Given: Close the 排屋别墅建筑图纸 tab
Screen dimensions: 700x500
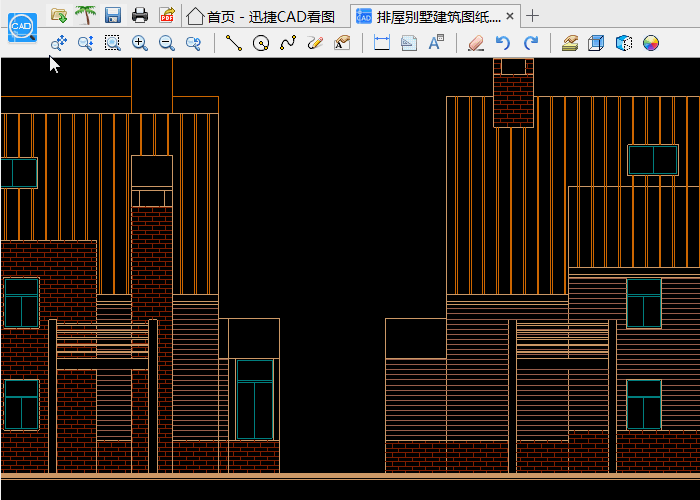Looking at the screenshot, I should tap(510, 16).
